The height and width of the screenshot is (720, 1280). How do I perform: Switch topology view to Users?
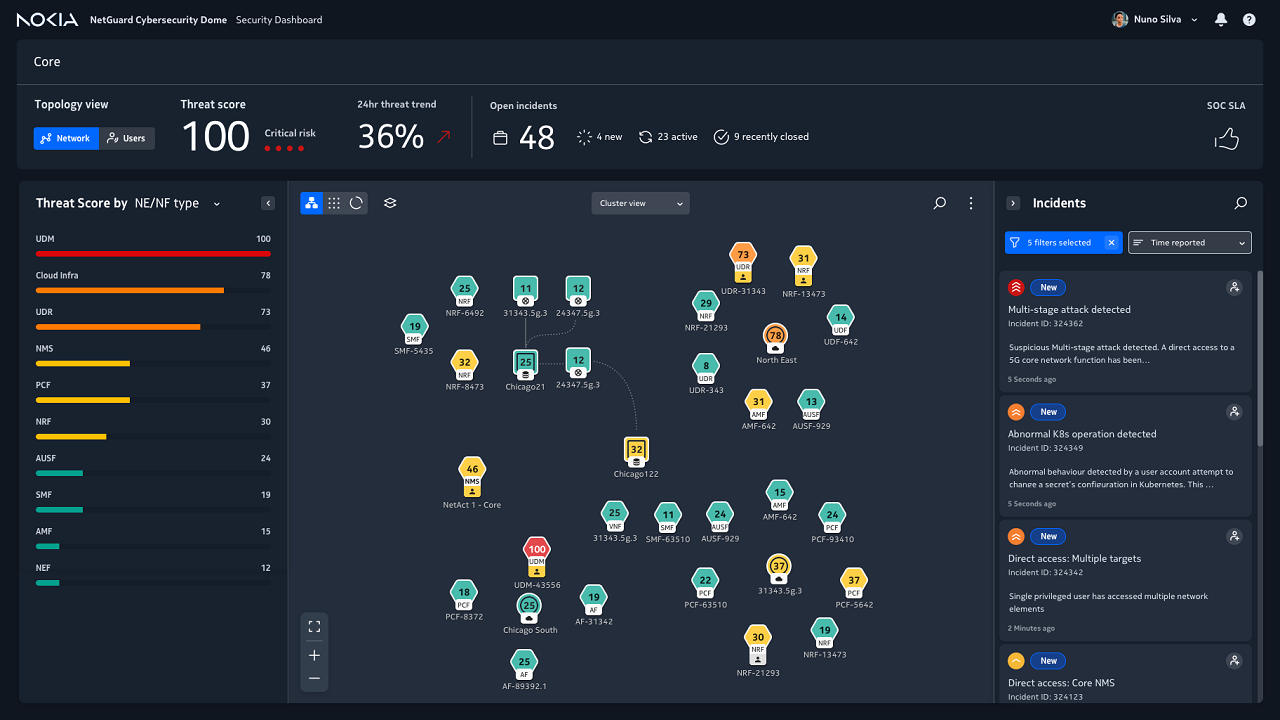(127, 138)
